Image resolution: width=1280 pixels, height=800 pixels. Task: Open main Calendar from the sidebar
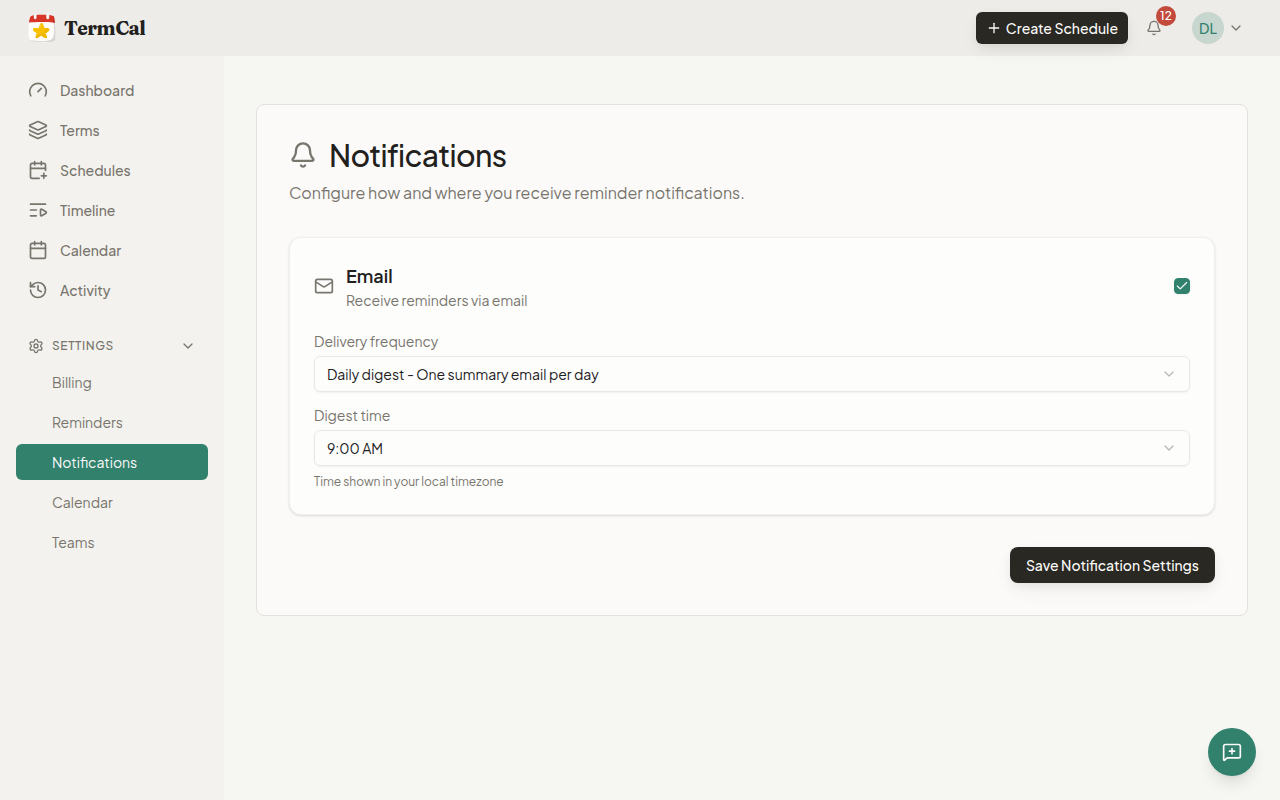pyautogui.click(x=90, y=251)
